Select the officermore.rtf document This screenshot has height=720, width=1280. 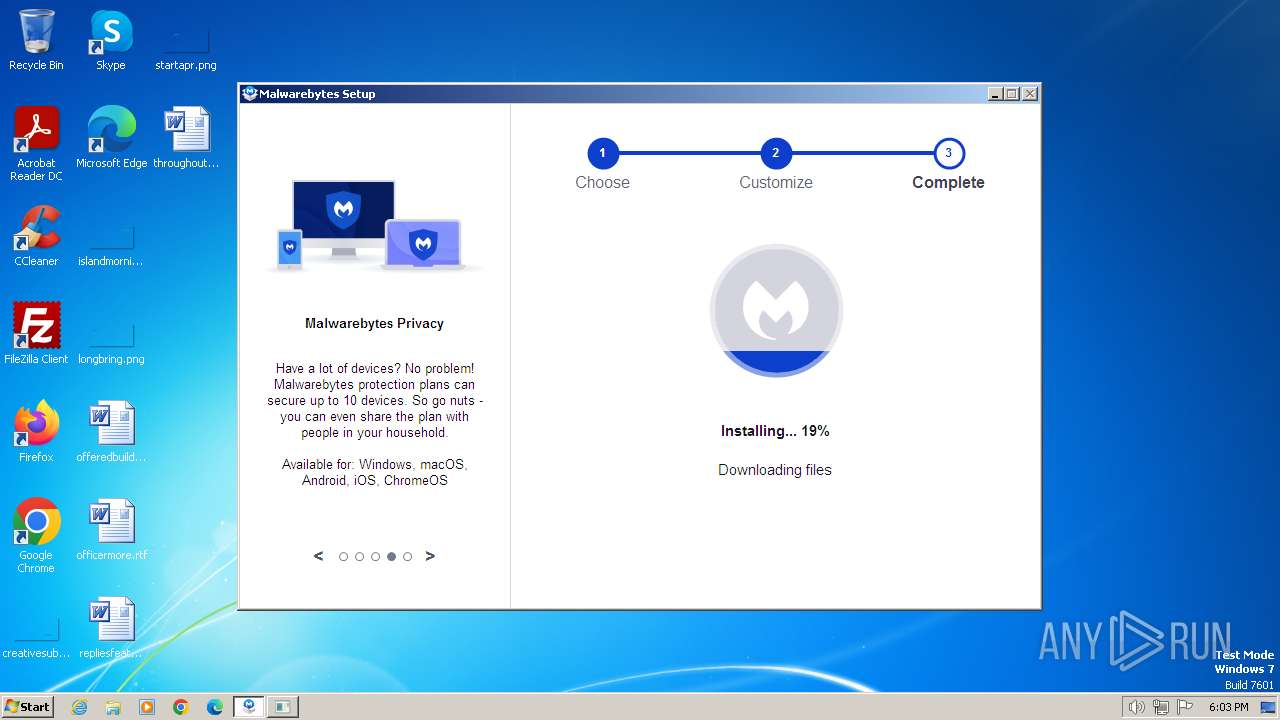pyautogui.click(x=111, y=530)
